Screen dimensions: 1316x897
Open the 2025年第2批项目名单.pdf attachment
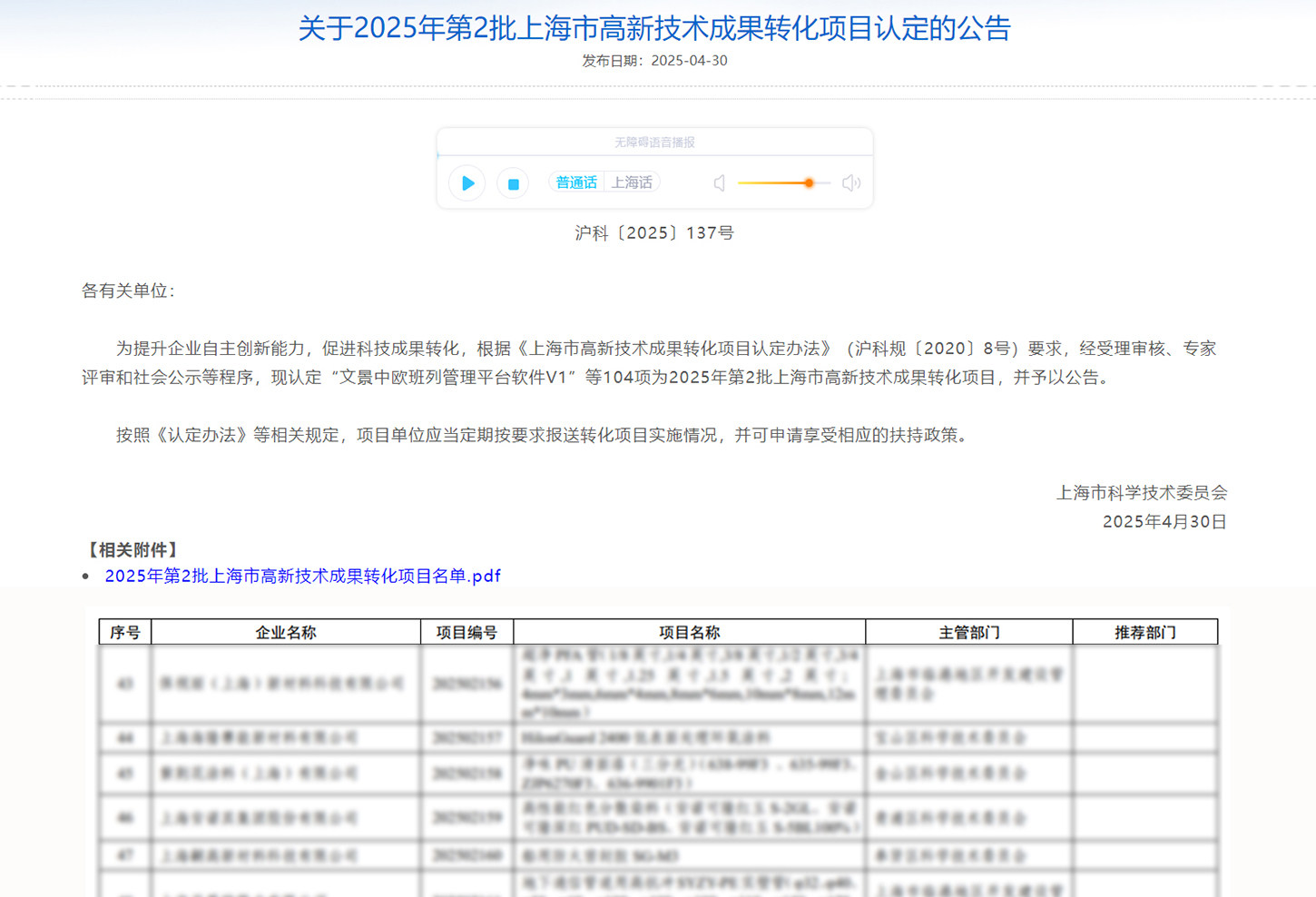coord(302,576)
